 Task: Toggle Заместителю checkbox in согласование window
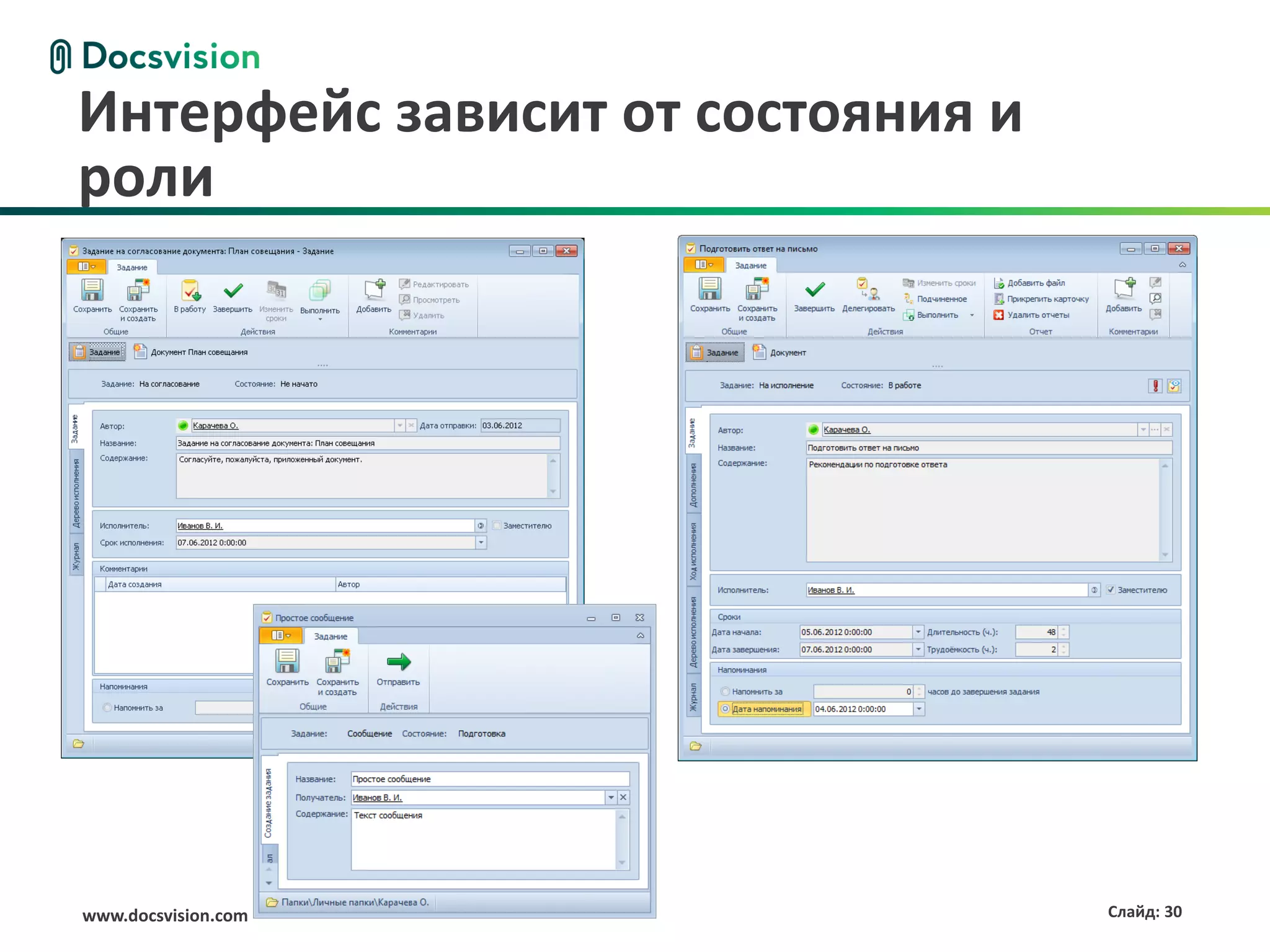coord(496,526)
